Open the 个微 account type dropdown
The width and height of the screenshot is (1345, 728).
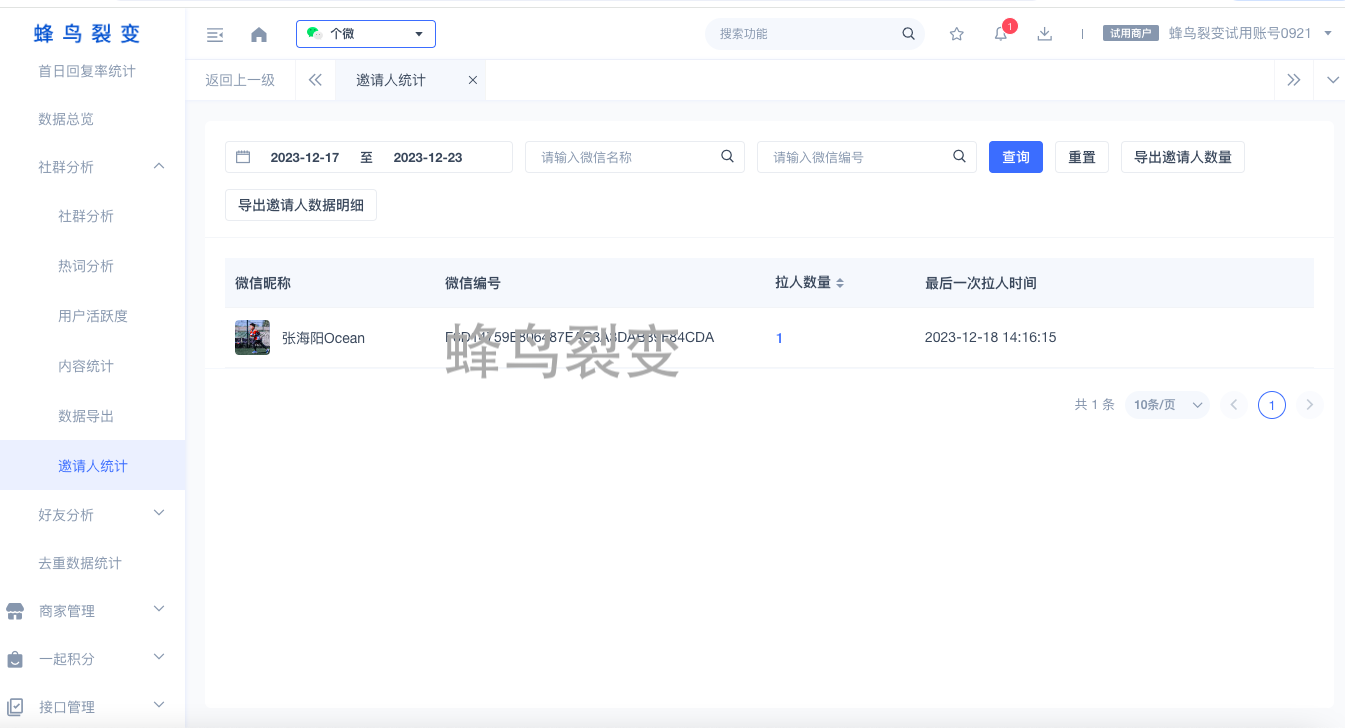tap(366, 34)
